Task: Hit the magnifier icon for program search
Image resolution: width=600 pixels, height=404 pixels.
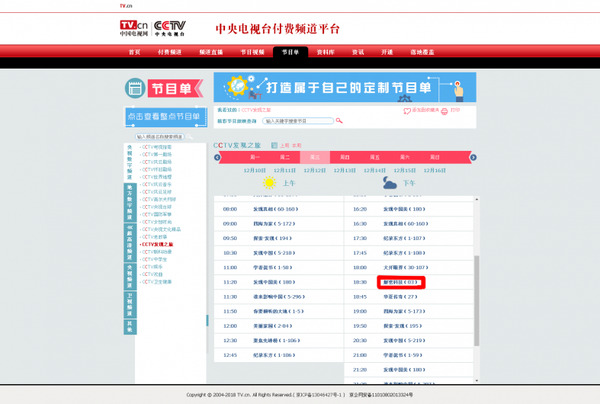Action: 339,121
